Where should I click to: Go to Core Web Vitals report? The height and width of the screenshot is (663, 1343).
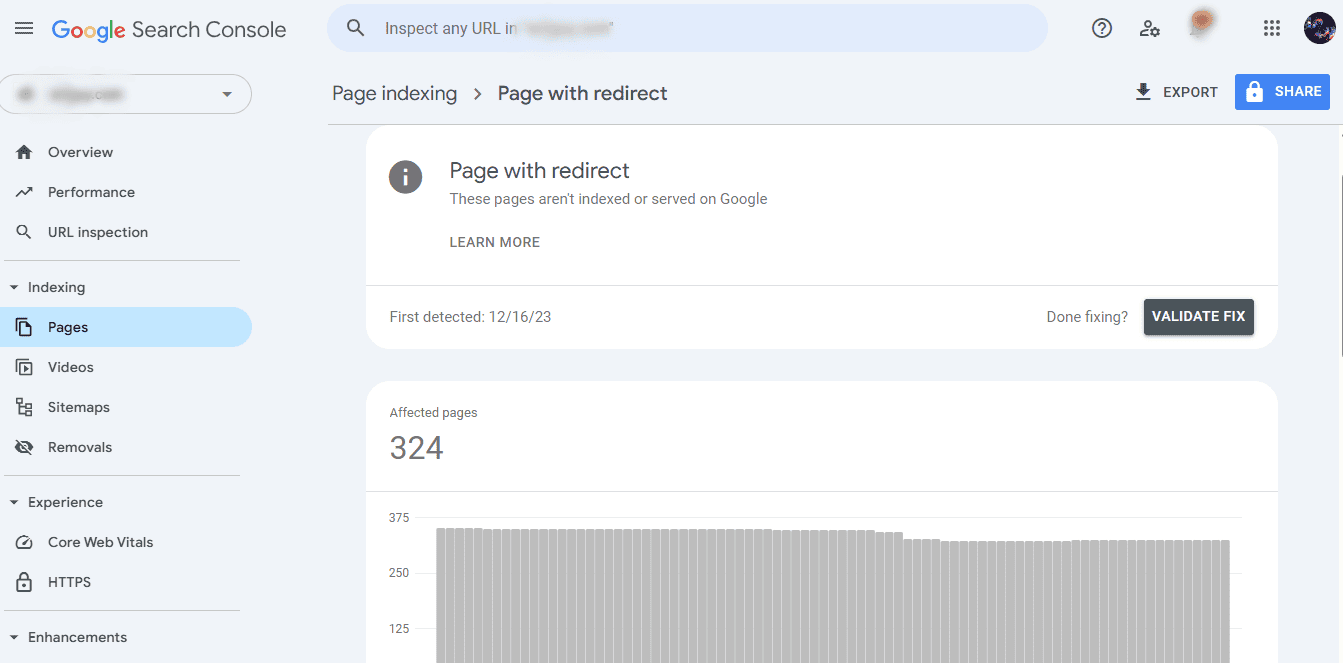[126, 542]
